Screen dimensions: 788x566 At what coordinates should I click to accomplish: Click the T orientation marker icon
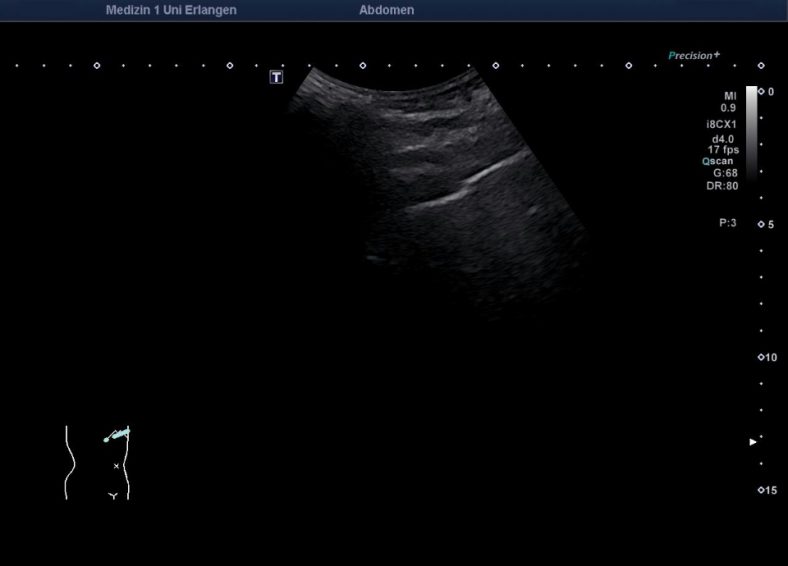pos(277,77)
